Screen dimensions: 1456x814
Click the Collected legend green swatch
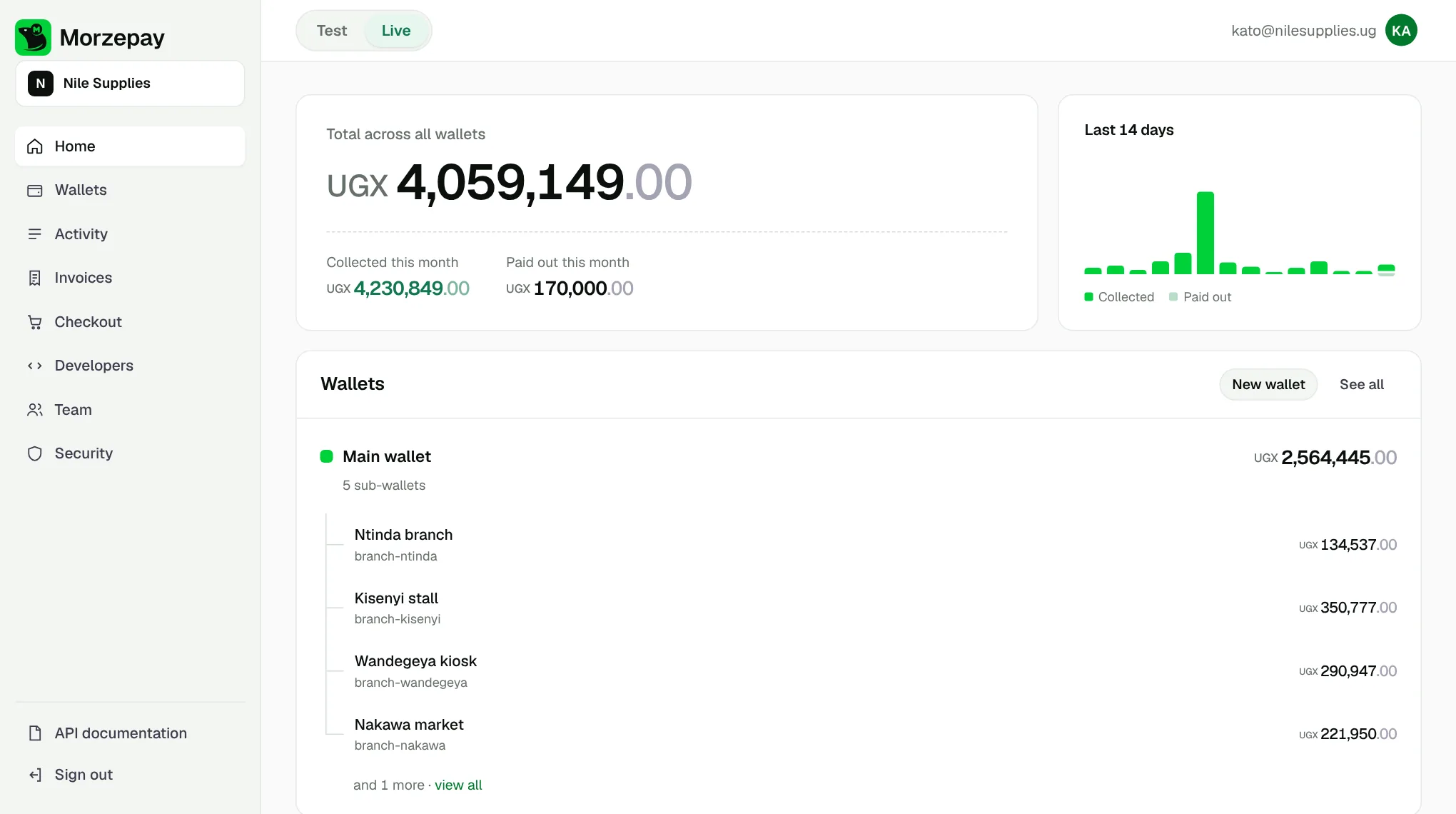[1088, 297]
